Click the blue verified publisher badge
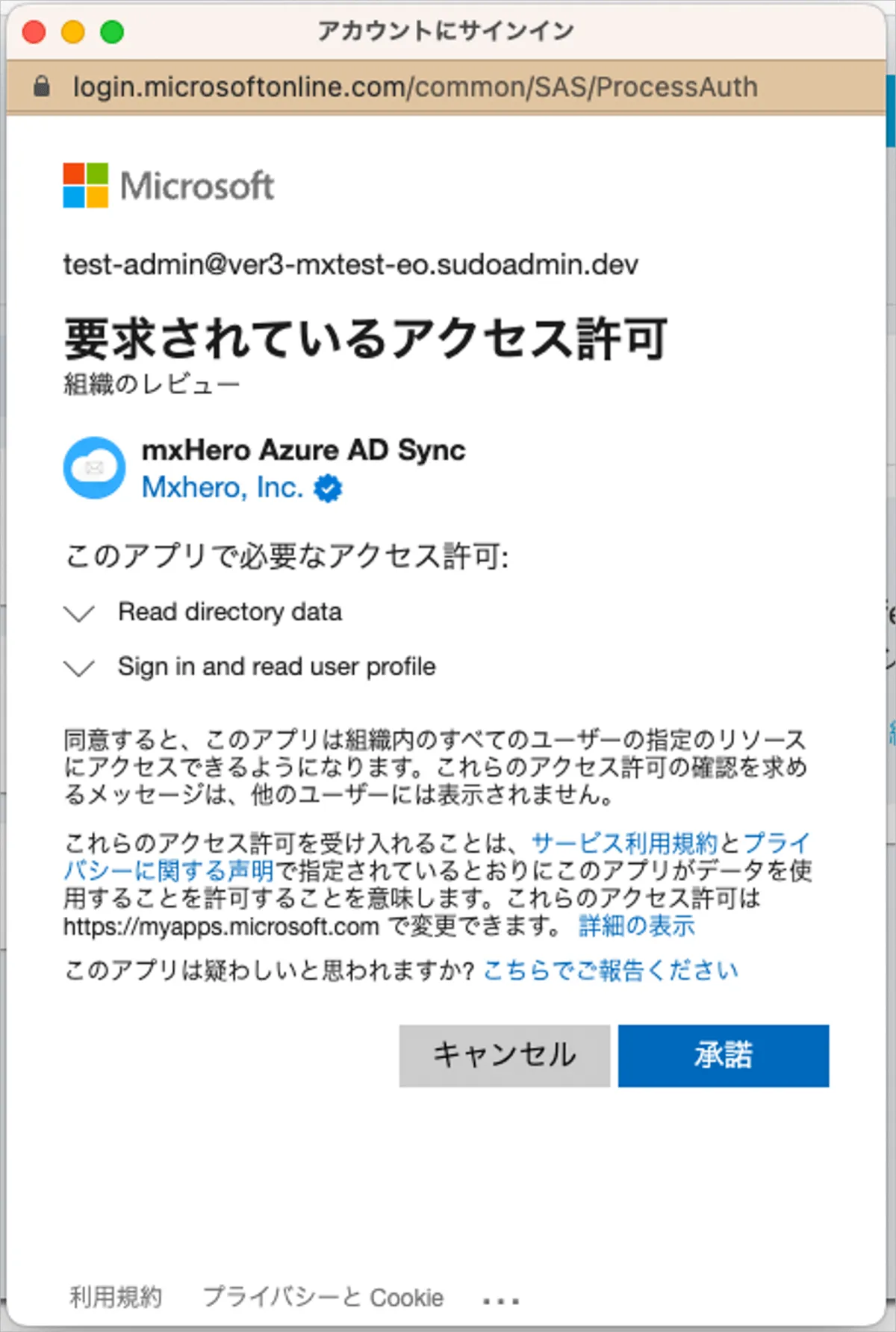Viewport: 896px width, 1332px height. [x=328, y=489]
